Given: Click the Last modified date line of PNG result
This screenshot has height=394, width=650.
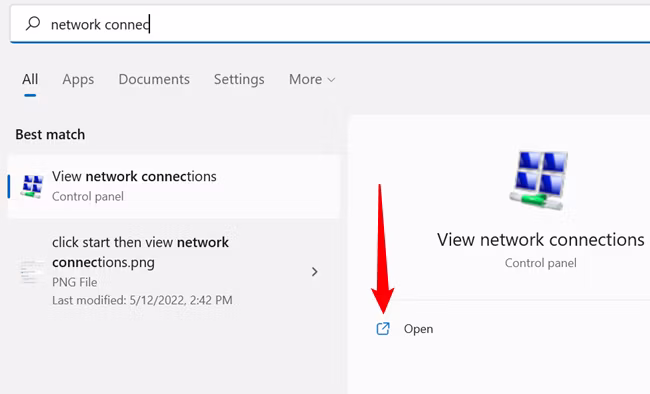Looking at the screenshot, I should click(142, 300).
